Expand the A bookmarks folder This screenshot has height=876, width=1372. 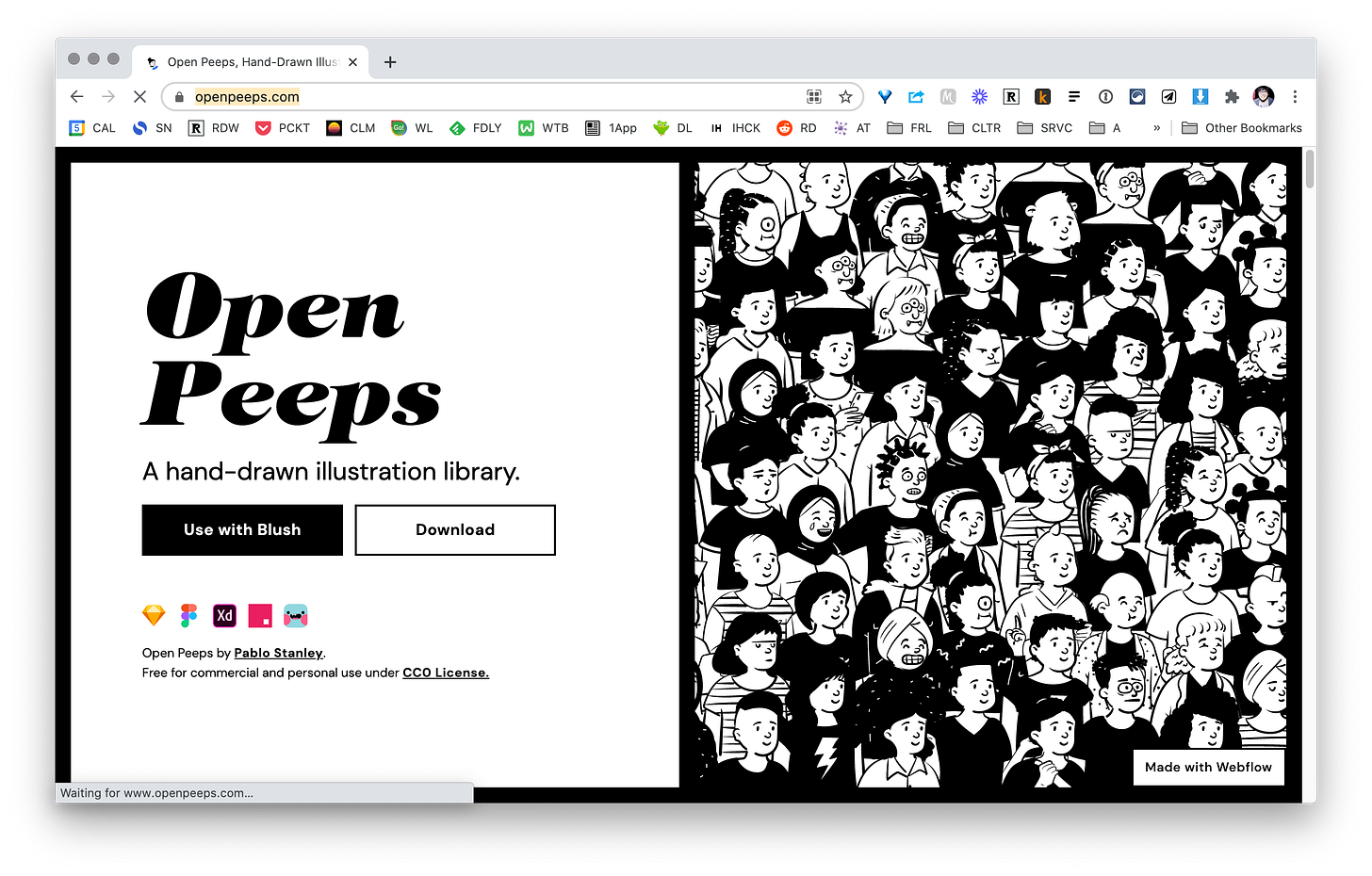coord(1104,128)
